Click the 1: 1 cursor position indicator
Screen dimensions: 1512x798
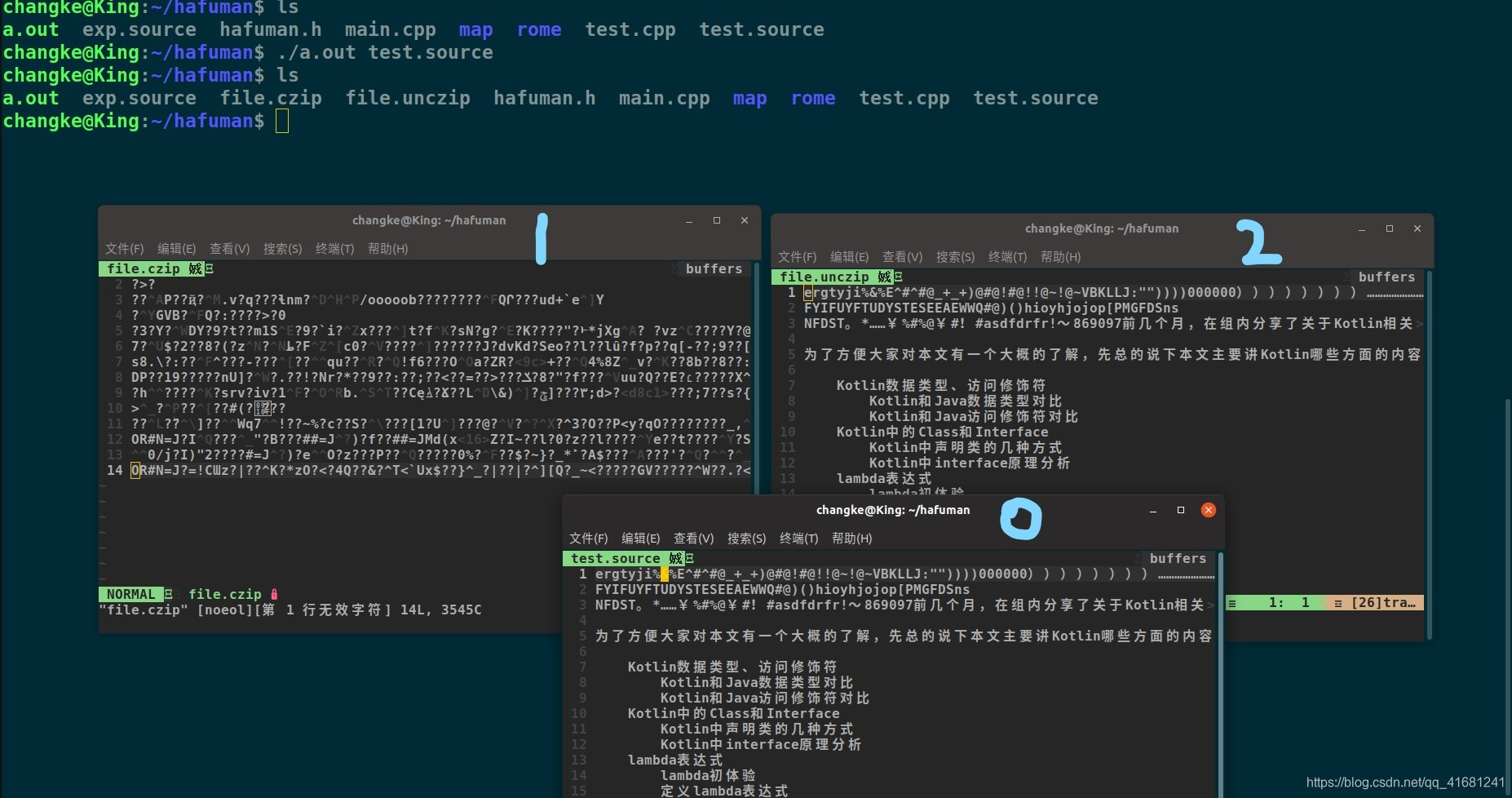[x=1289, y=602]
